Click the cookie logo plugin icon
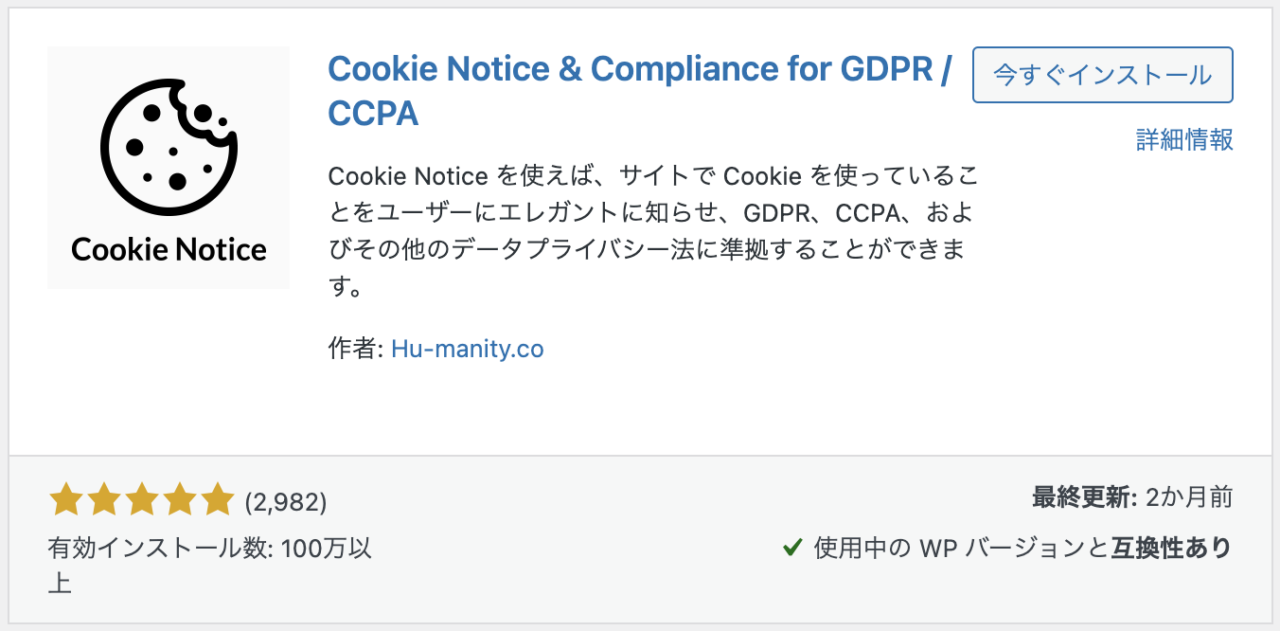The image size is (1280, 631). click(169, 168)
